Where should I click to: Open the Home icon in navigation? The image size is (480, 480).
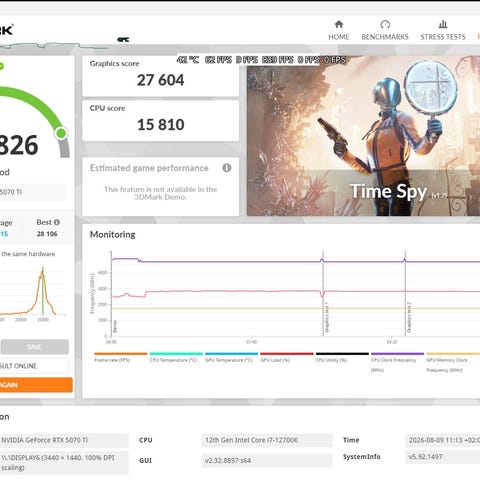point(339,24)
